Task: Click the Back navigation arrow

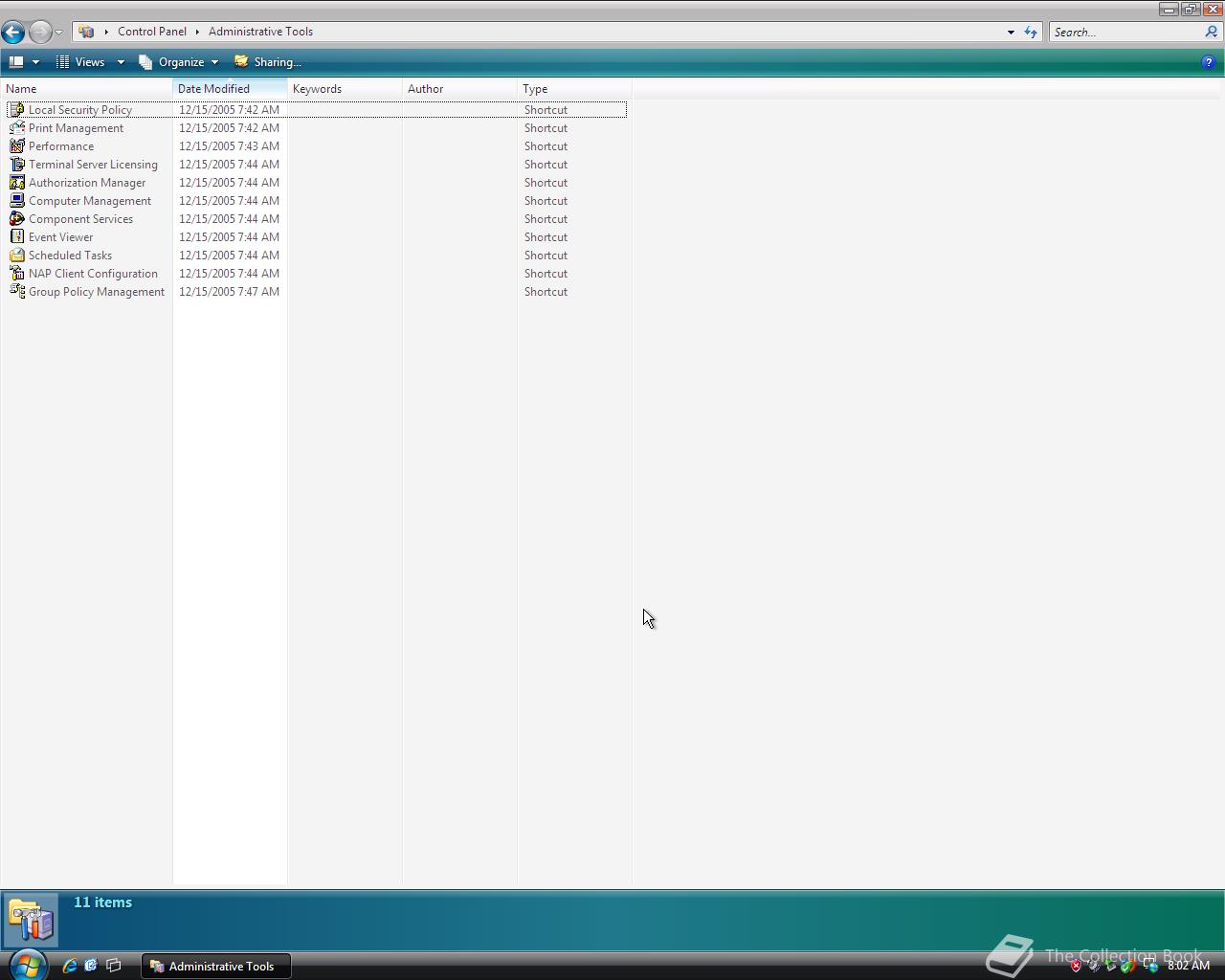Action: pos(12,32)
